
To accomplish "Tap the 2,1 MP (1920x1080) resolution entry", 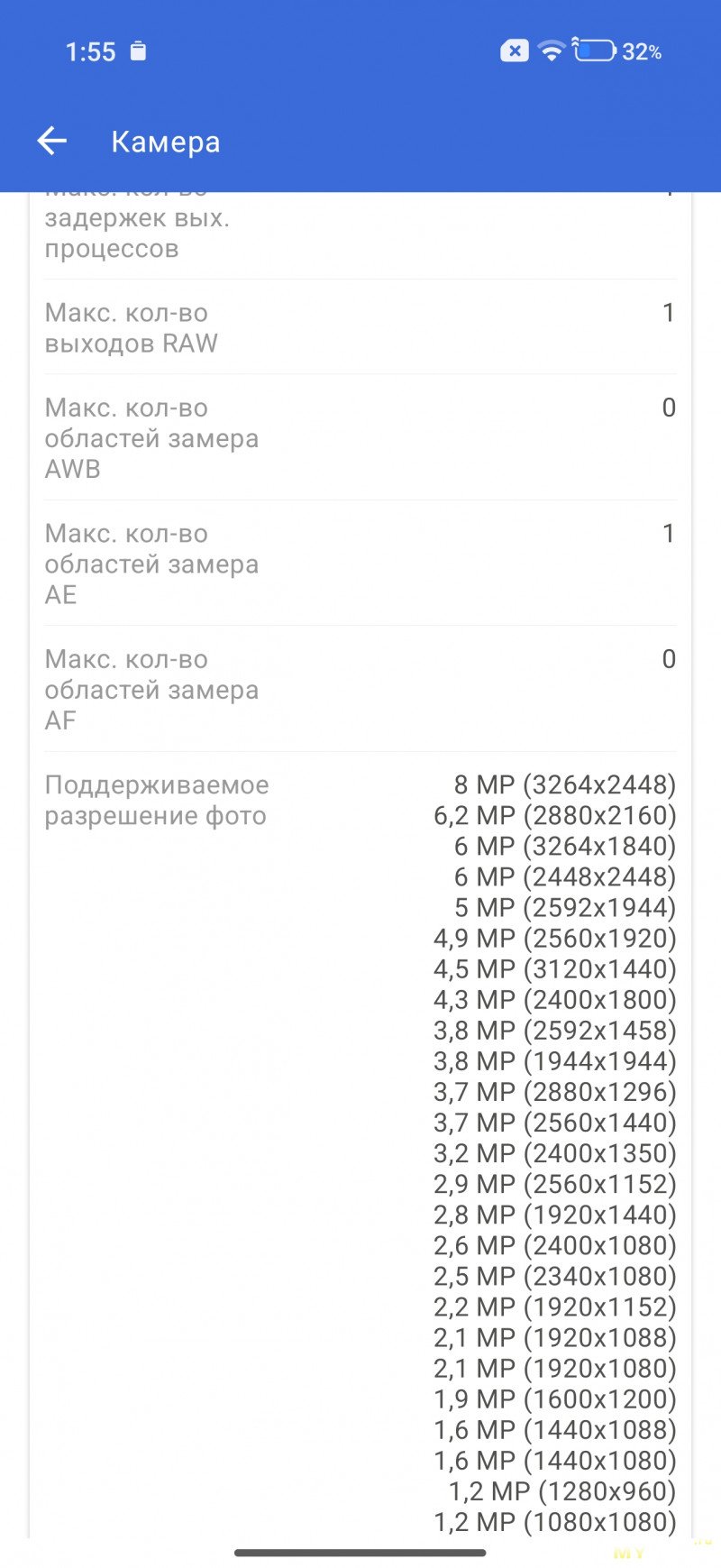I will (x=554, y=1368).
